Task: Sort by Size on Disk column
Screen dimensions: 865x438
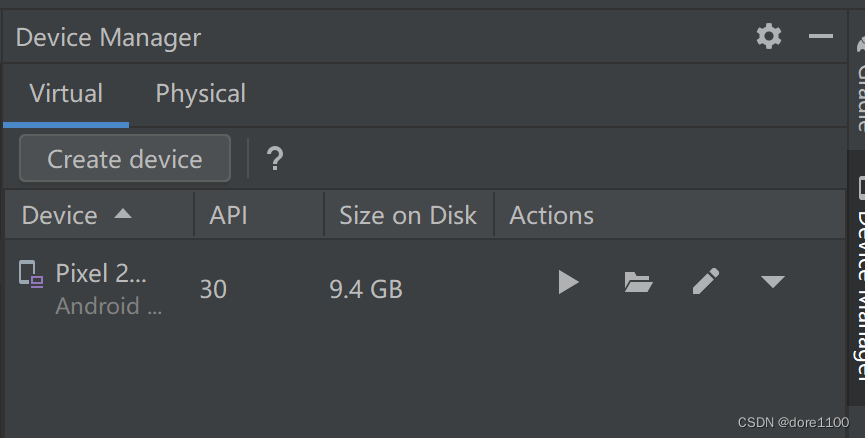Action: pyautogui.click(x=407, y=215)
